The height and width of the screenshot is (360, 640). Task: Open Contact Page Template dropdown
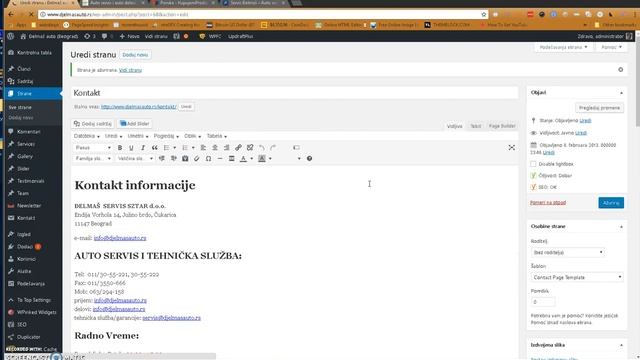[x=577, y=277]
